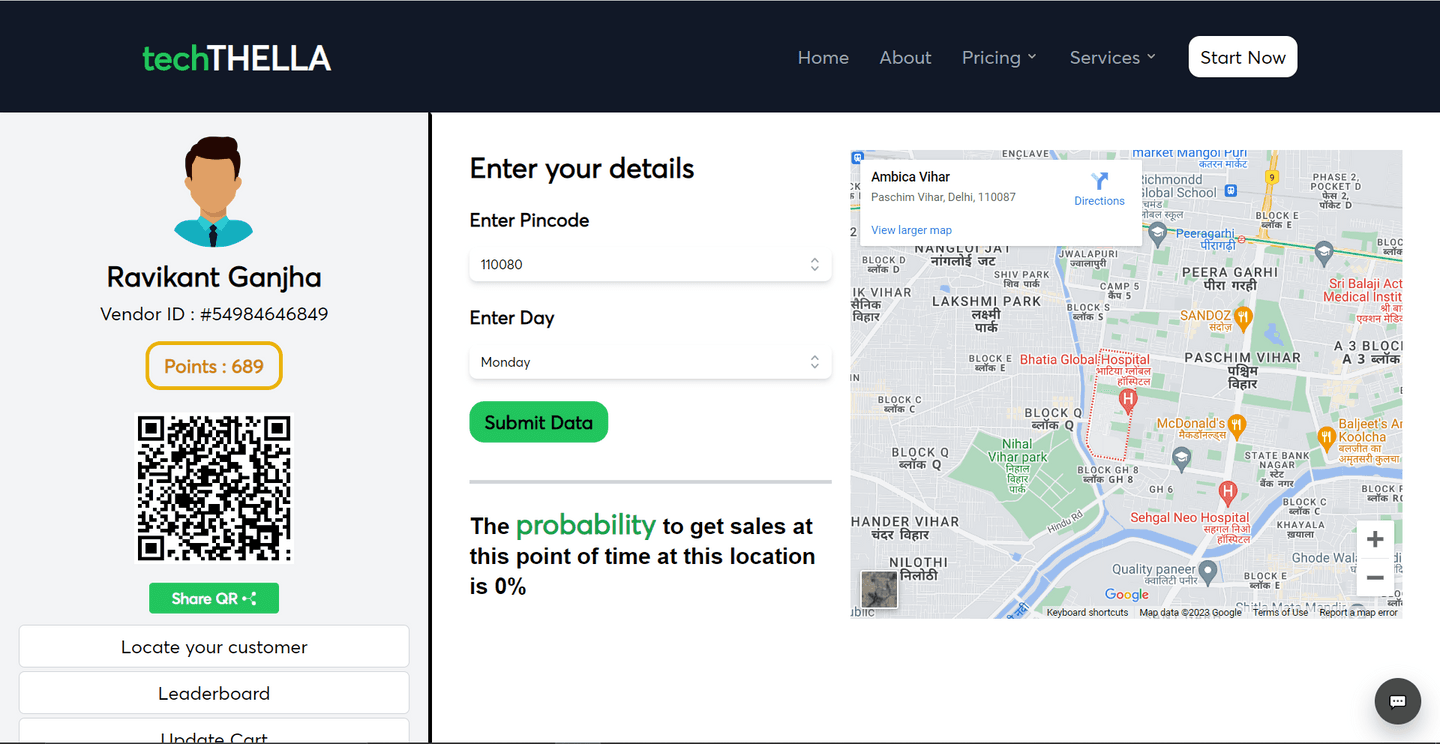Click the vendor avatar image
Viewport: 1440px width, 744px height.
pos(213,192)
